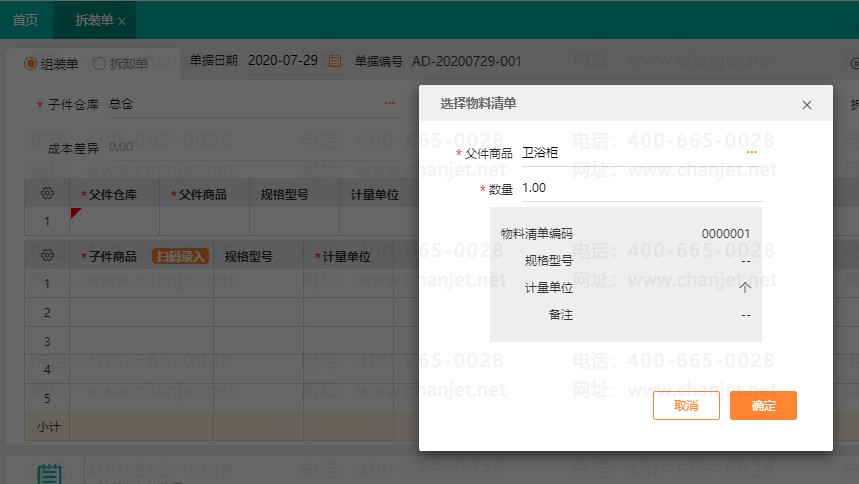This screenshot has width=859, height=484.
Task: Switch to the 首页 tab
Action: pos(26,20)
